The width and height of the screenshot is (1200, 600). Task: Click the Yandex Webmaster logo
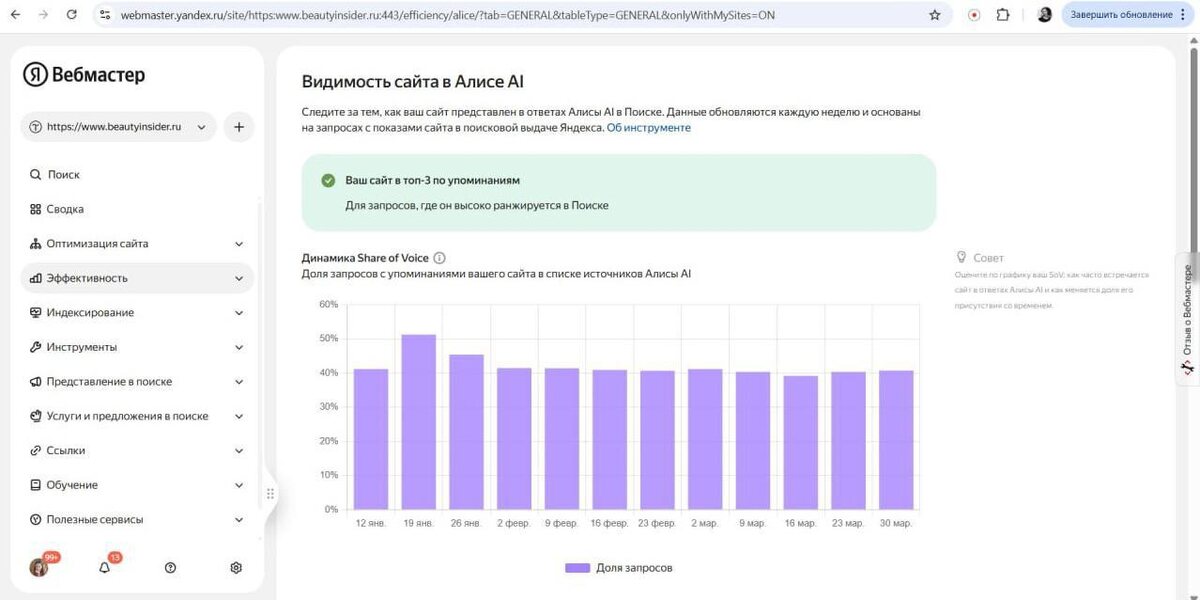84,75
